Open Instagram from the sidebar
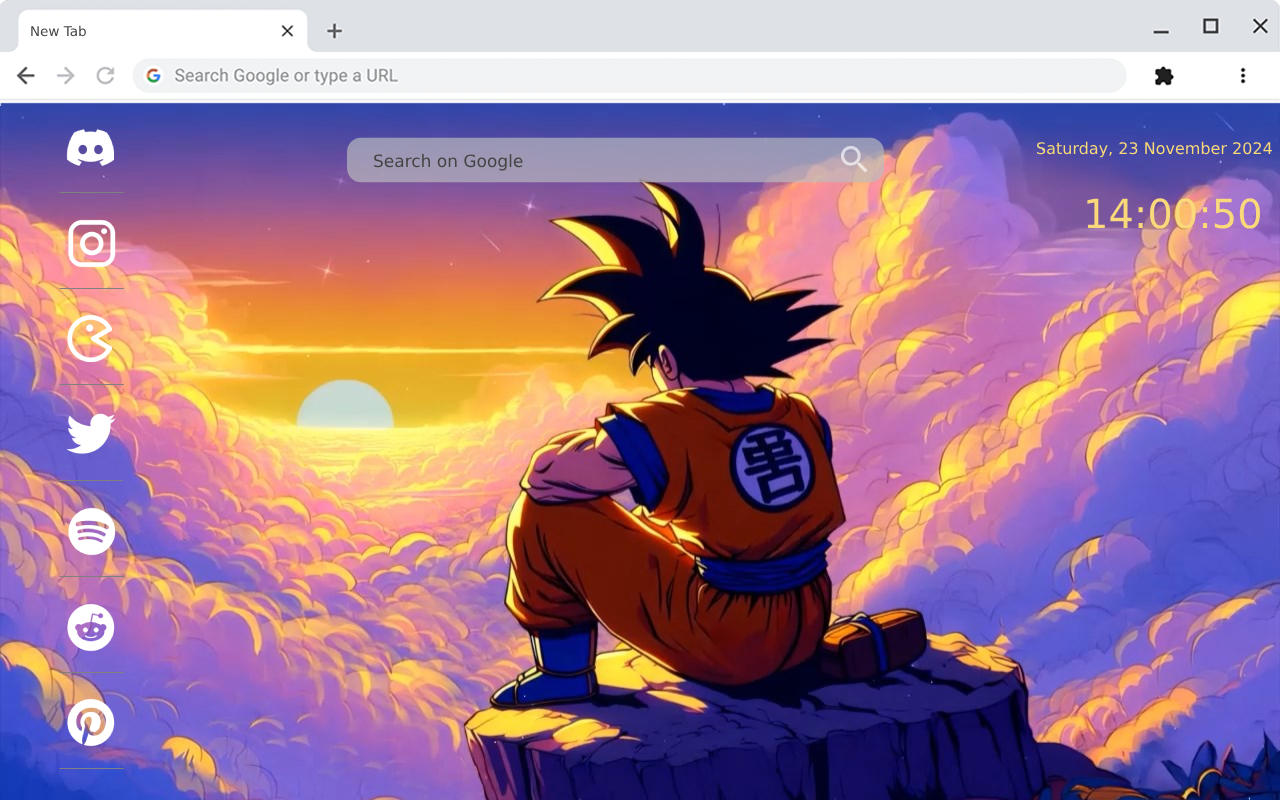The image size is (1280, 800). (91, 243)
